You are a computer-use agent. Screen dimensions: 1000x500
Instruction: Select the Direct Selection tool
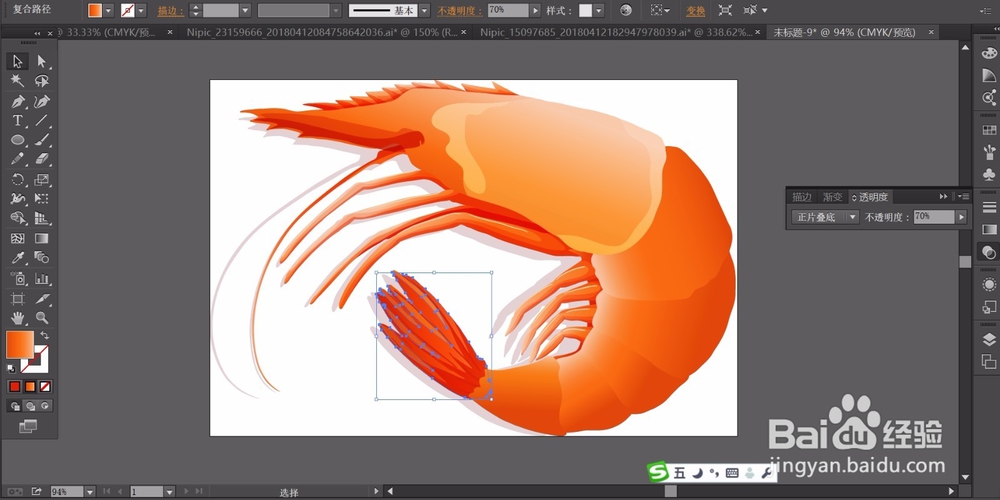click(41, 61)
